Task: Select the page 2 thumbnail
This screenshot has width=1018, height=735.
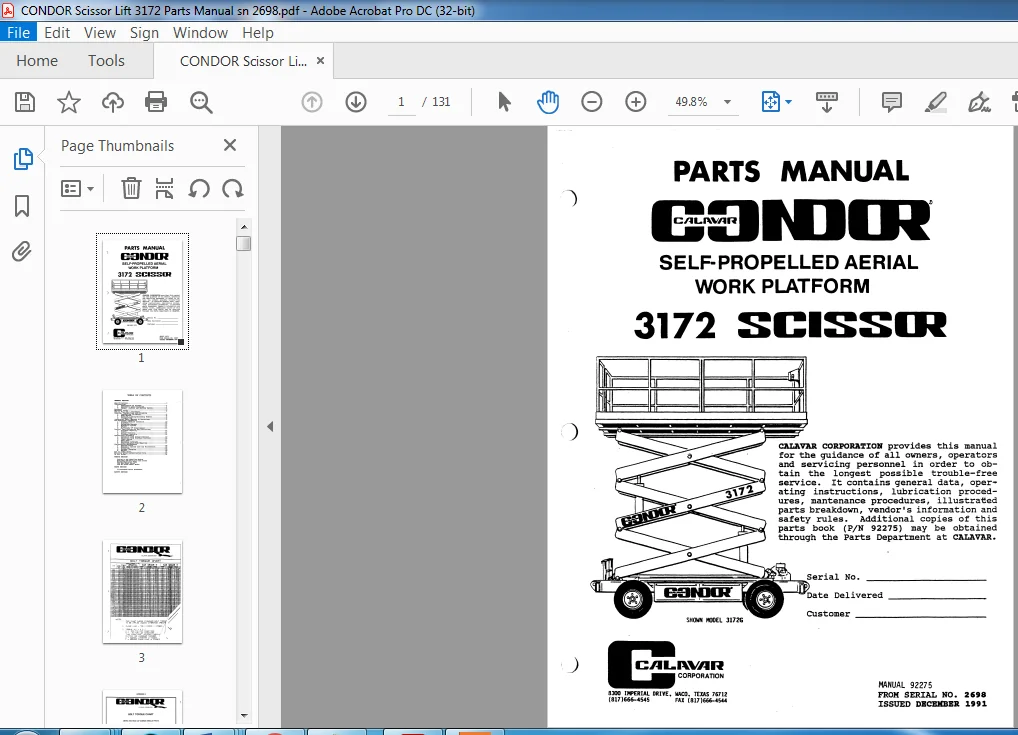Action: click(142, 442)
